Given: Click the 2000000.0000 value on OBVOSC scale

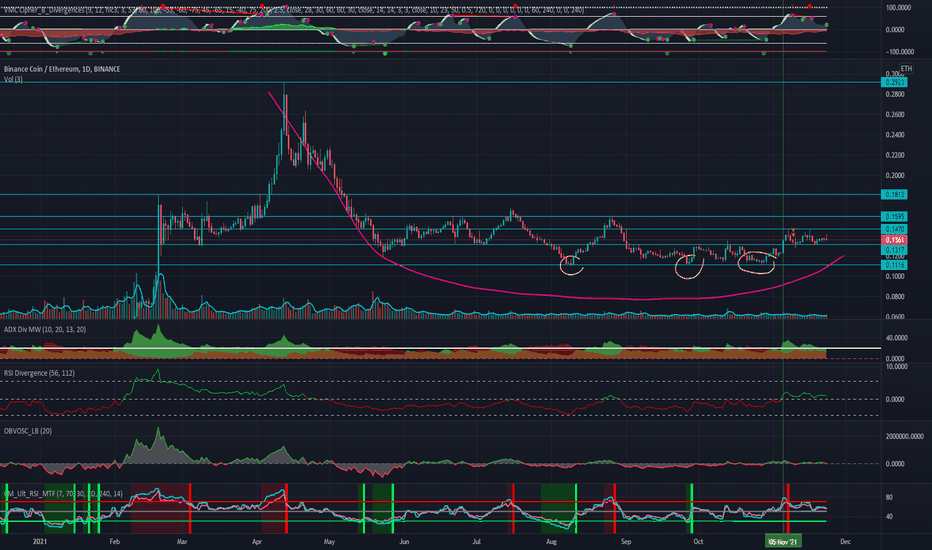Looking at the screenshot, I should [x=905, y=436].
